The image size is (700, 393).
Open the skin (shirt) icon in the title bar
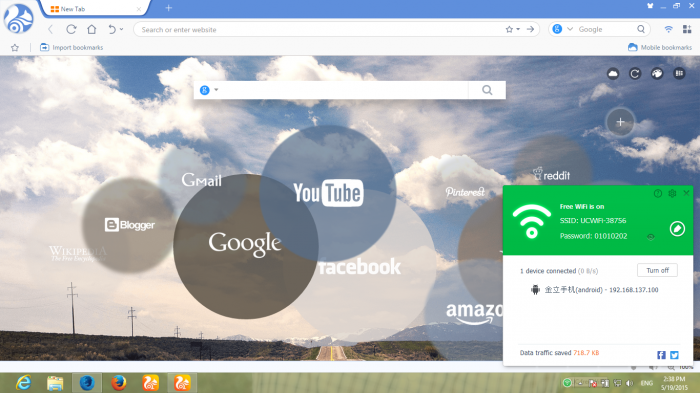[650, 6]
